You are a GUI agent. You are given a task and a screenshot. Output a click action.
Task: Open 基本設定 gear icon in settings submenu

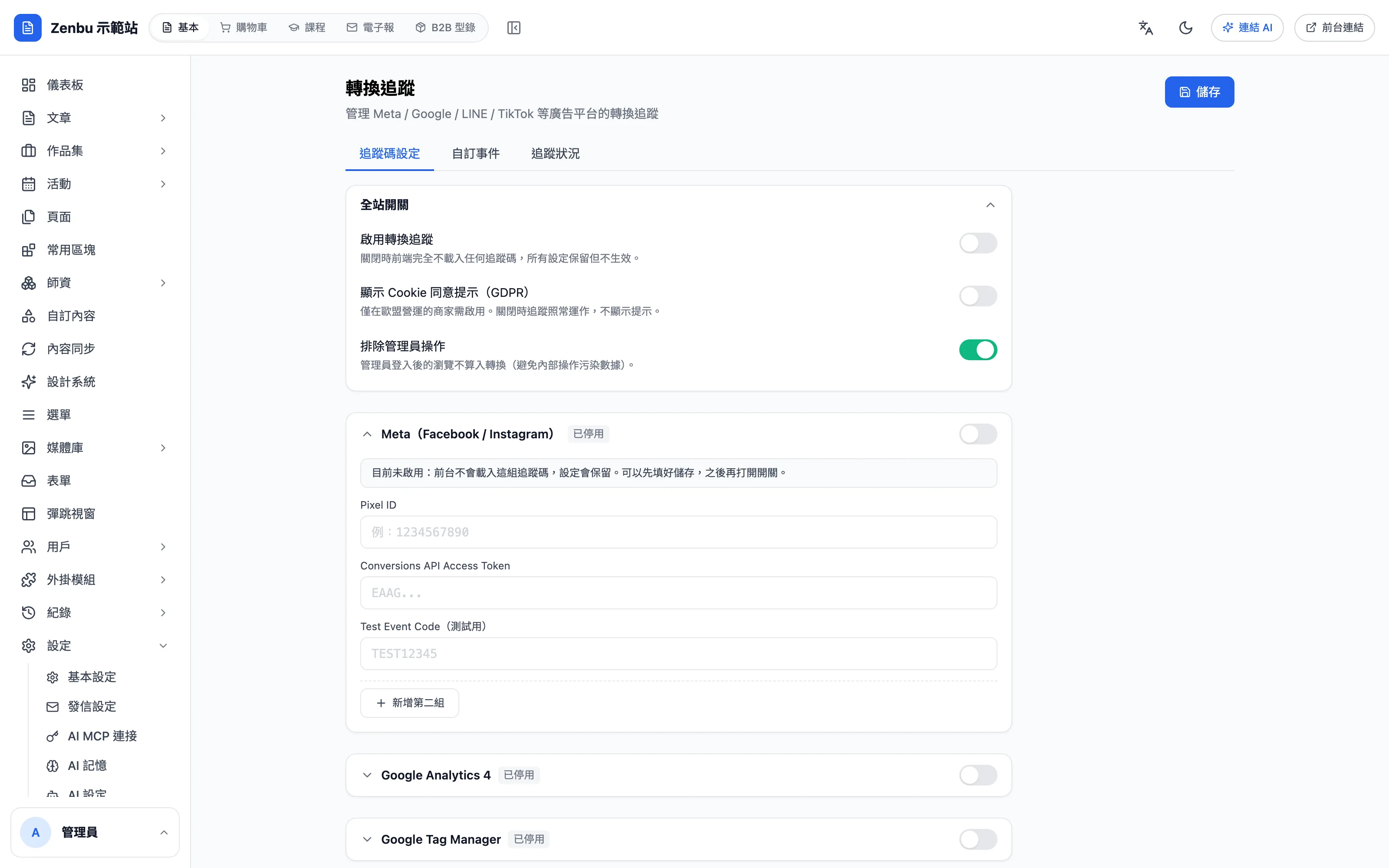53,677
